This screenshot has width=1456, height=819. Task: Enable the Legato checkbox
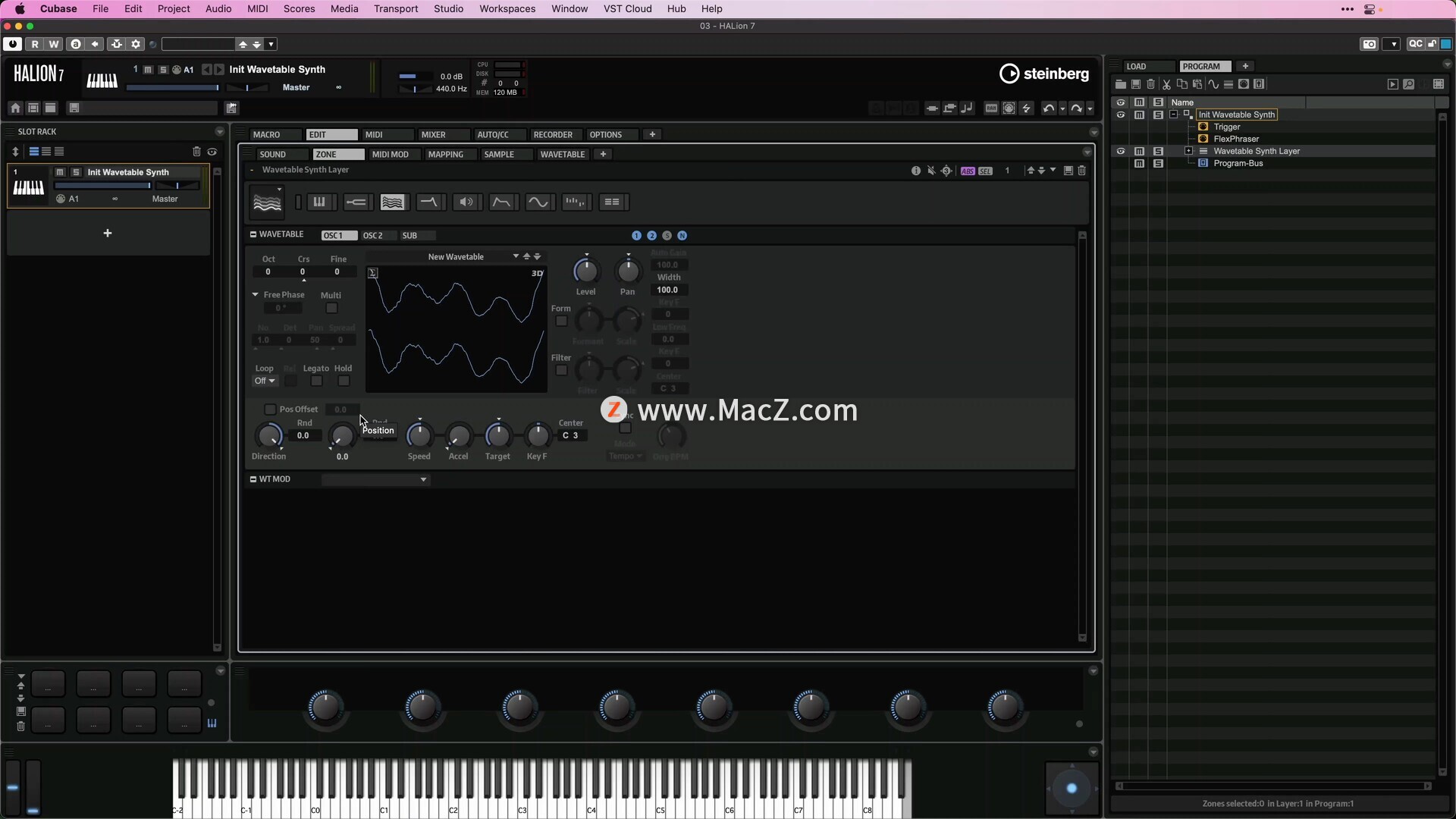coord(316,381)
